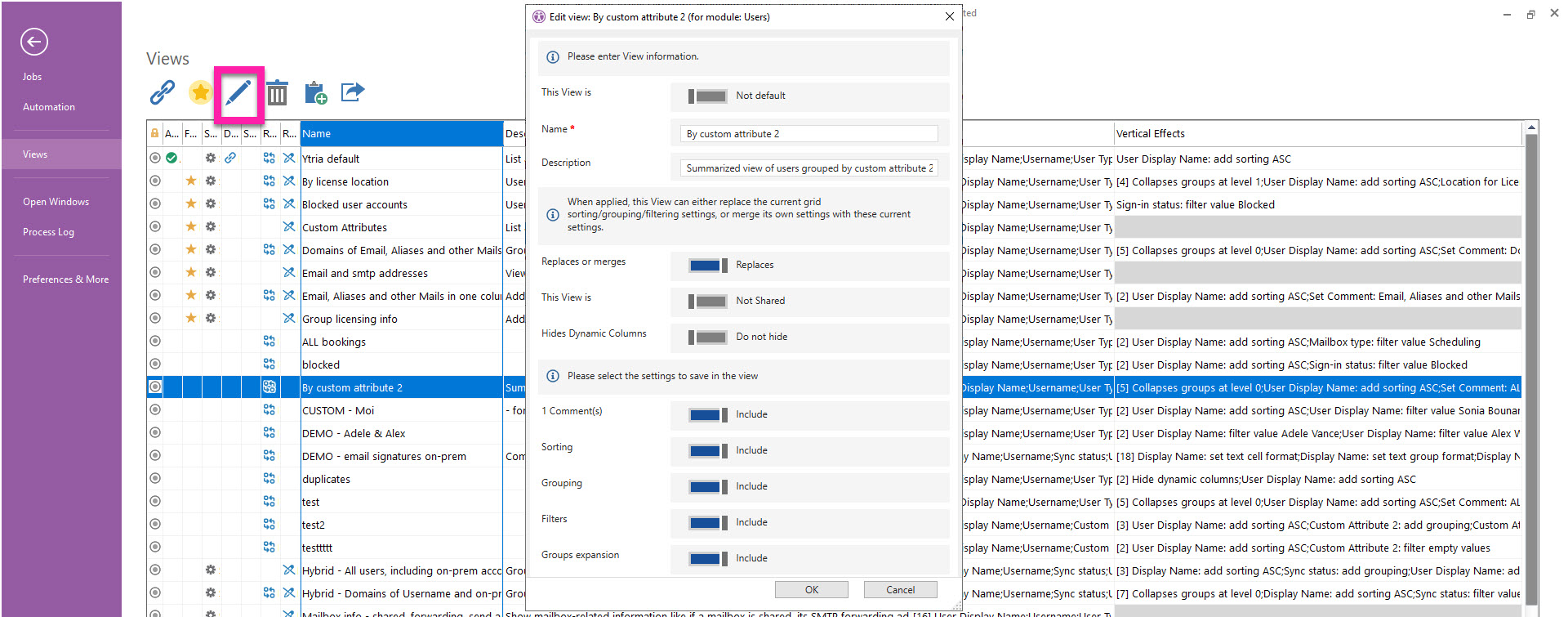
Task: Click the pencil edit view icon
Action: (x=238, y=93)
